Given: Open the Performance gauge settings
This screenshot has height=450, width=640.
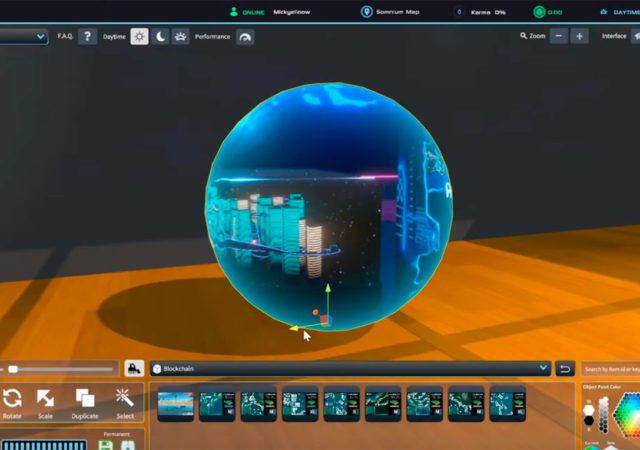Looking at the screenshot, I should pyautogui.click(x=245, y=37).
